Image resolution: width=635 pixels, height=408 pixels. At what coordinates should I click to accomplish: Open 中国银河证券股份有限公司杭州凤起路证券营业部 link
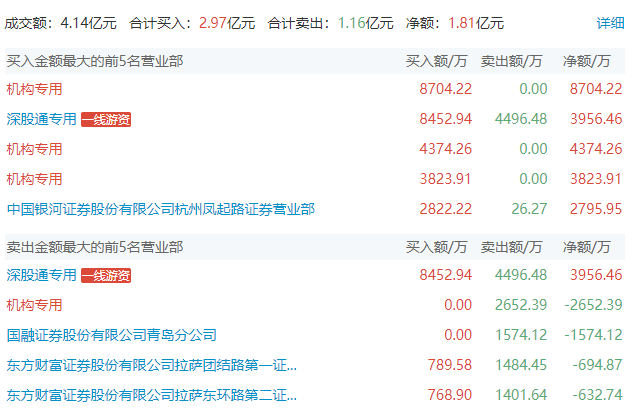(161, 209)
